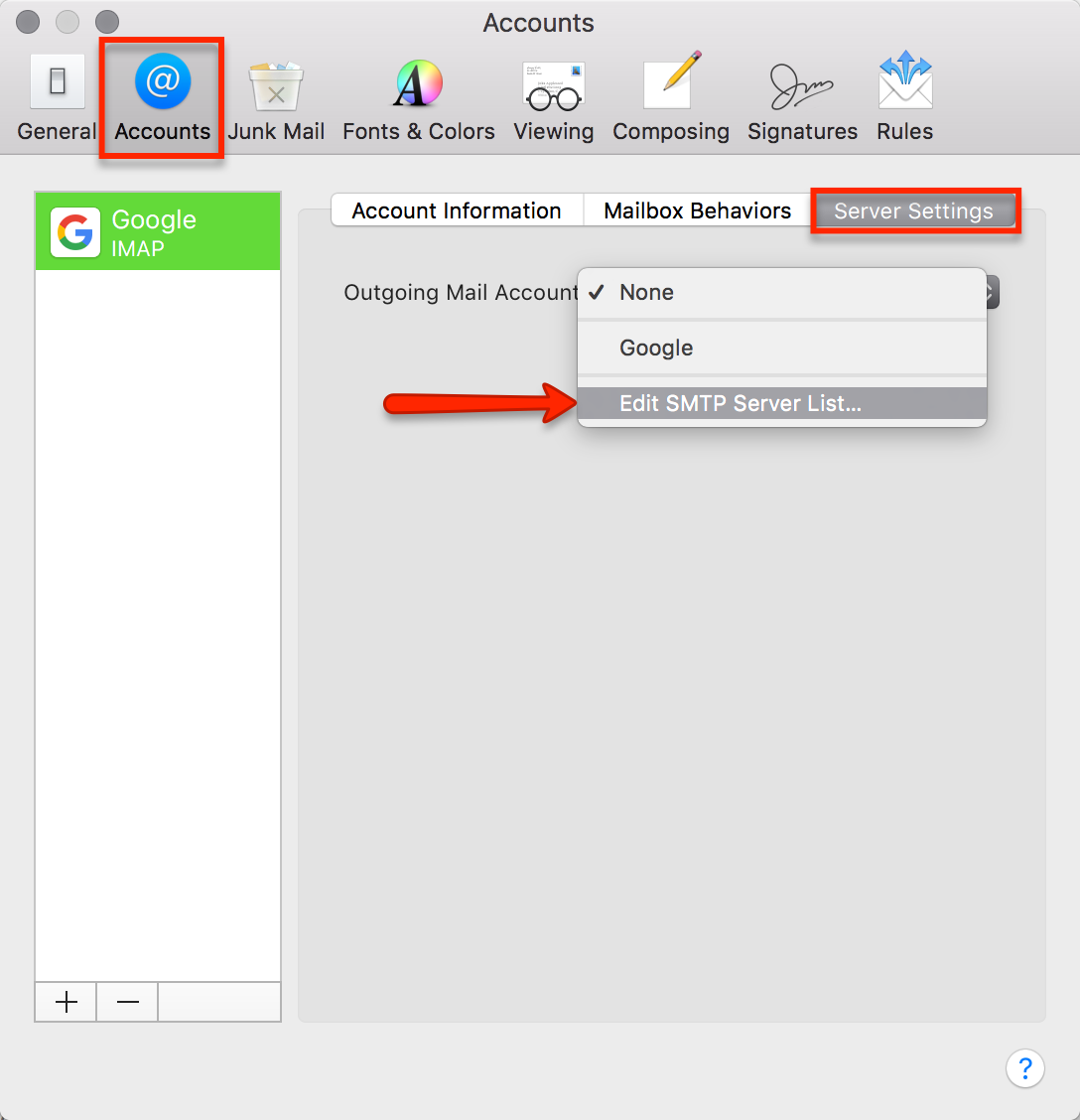1080x1120 pixels.
Task: Open Mail help via the question mark
Action: tap(1025, 1068)
